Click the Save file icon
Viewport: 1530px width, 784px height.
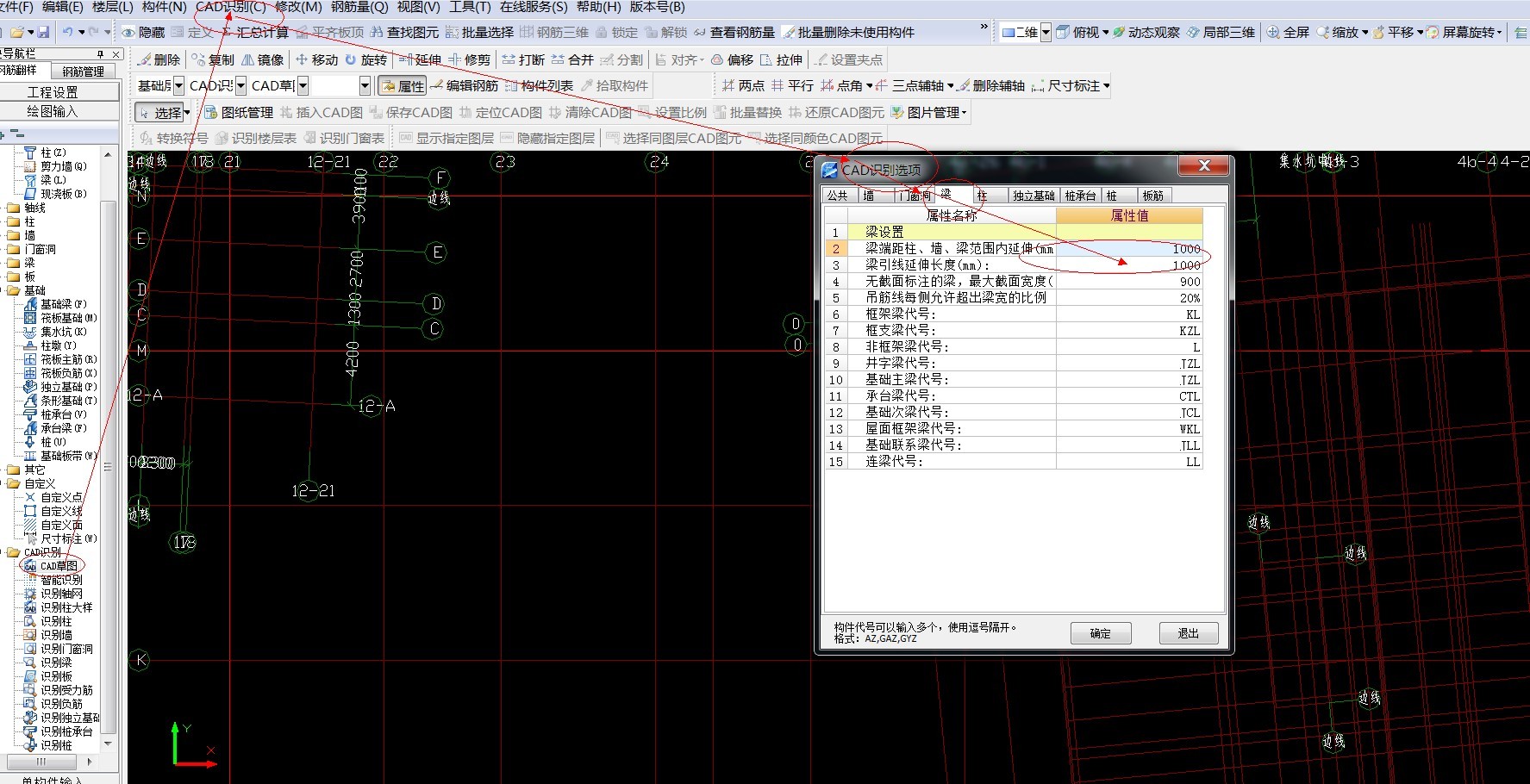click(44, 32)
